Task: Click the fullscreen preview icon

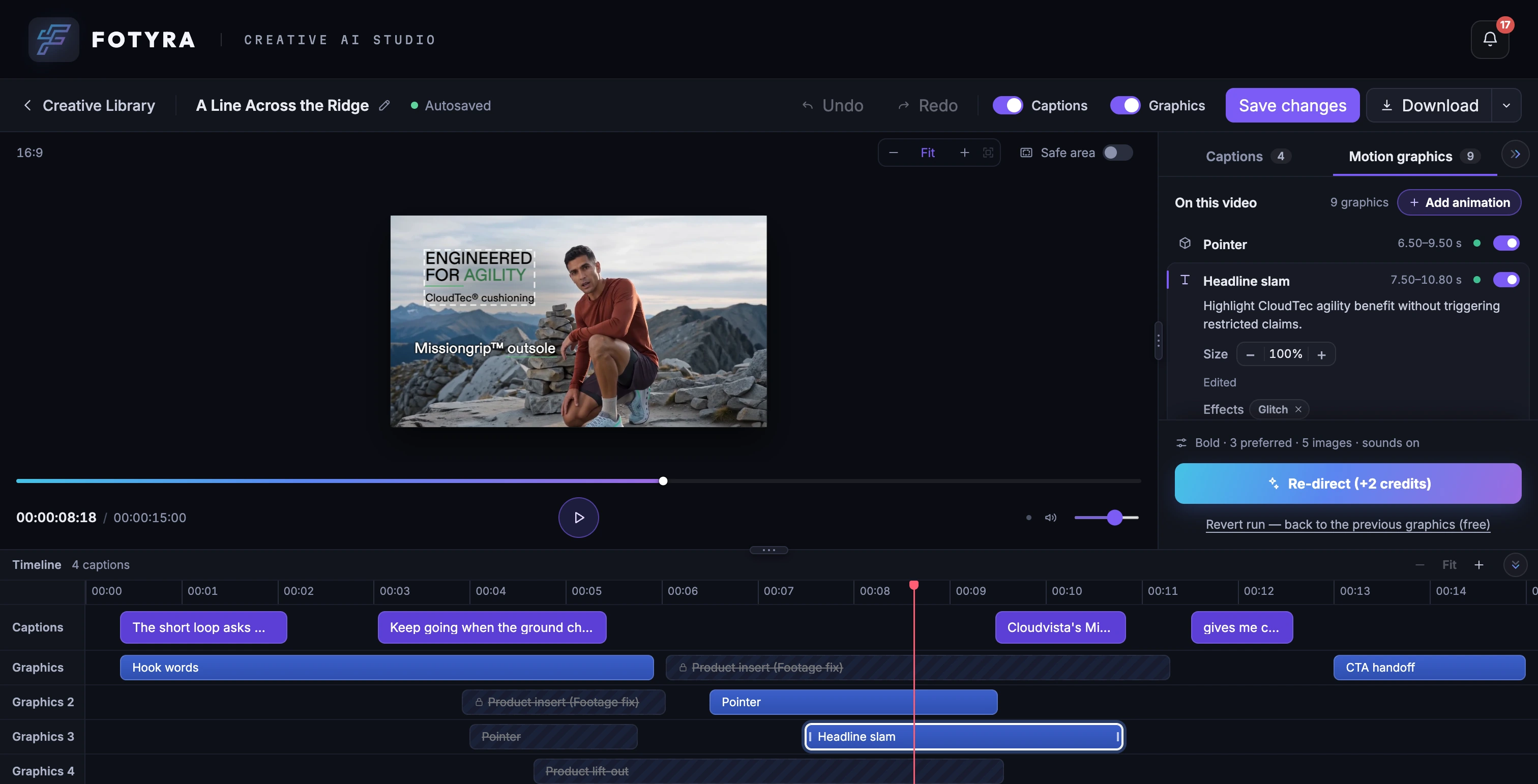Action: coord(988,153)
